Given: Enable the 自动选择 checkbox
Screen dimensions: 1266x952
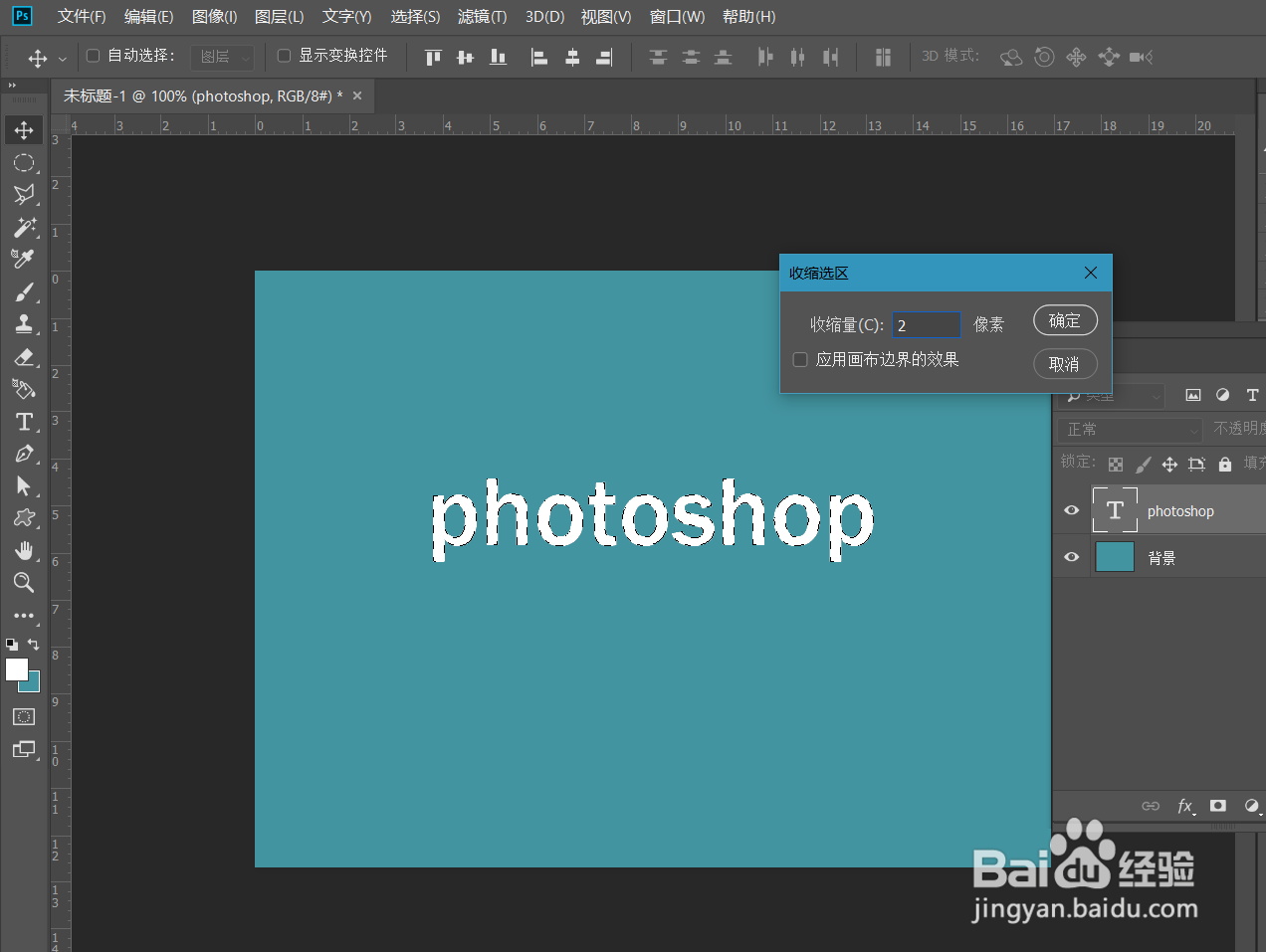Looking at the screenshot, I should tap(94, 56).
